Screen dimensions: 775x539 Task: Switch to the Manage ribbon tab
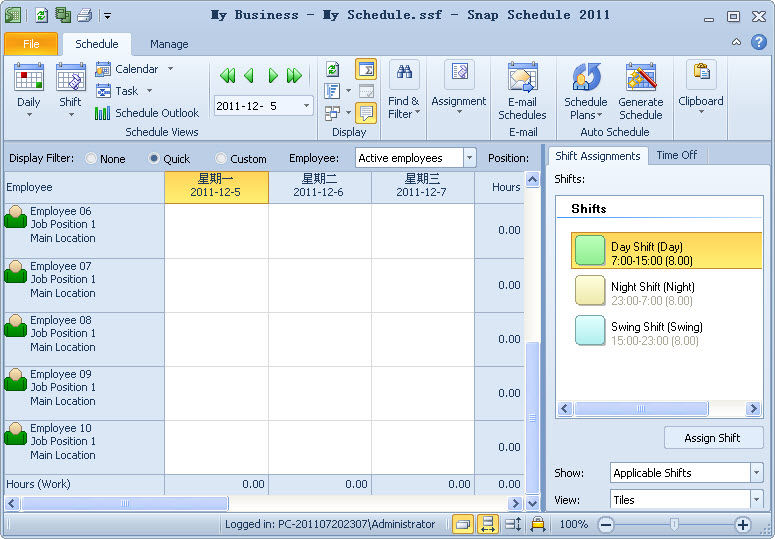169,44
